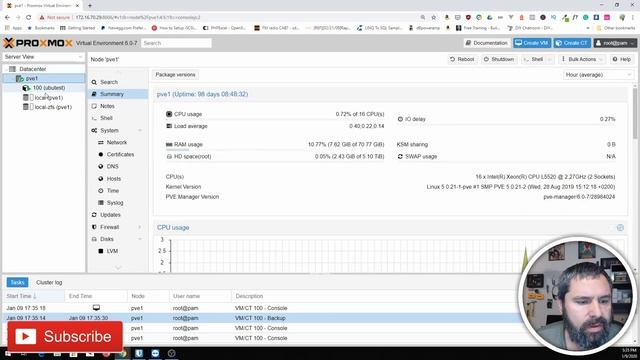The width and height of the screenshot is (640, 360).
Task: Open DNS settings
Action: pos(113,167)
